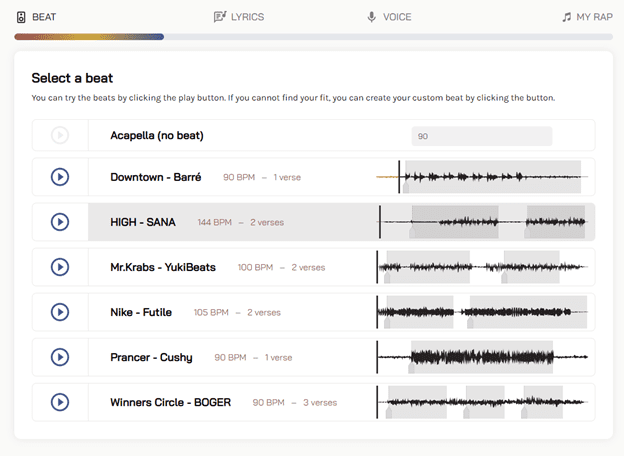This screenshot has width=624, height=456.
Task: Play the Downtown - Barré beat
Action: click(60, 177)
